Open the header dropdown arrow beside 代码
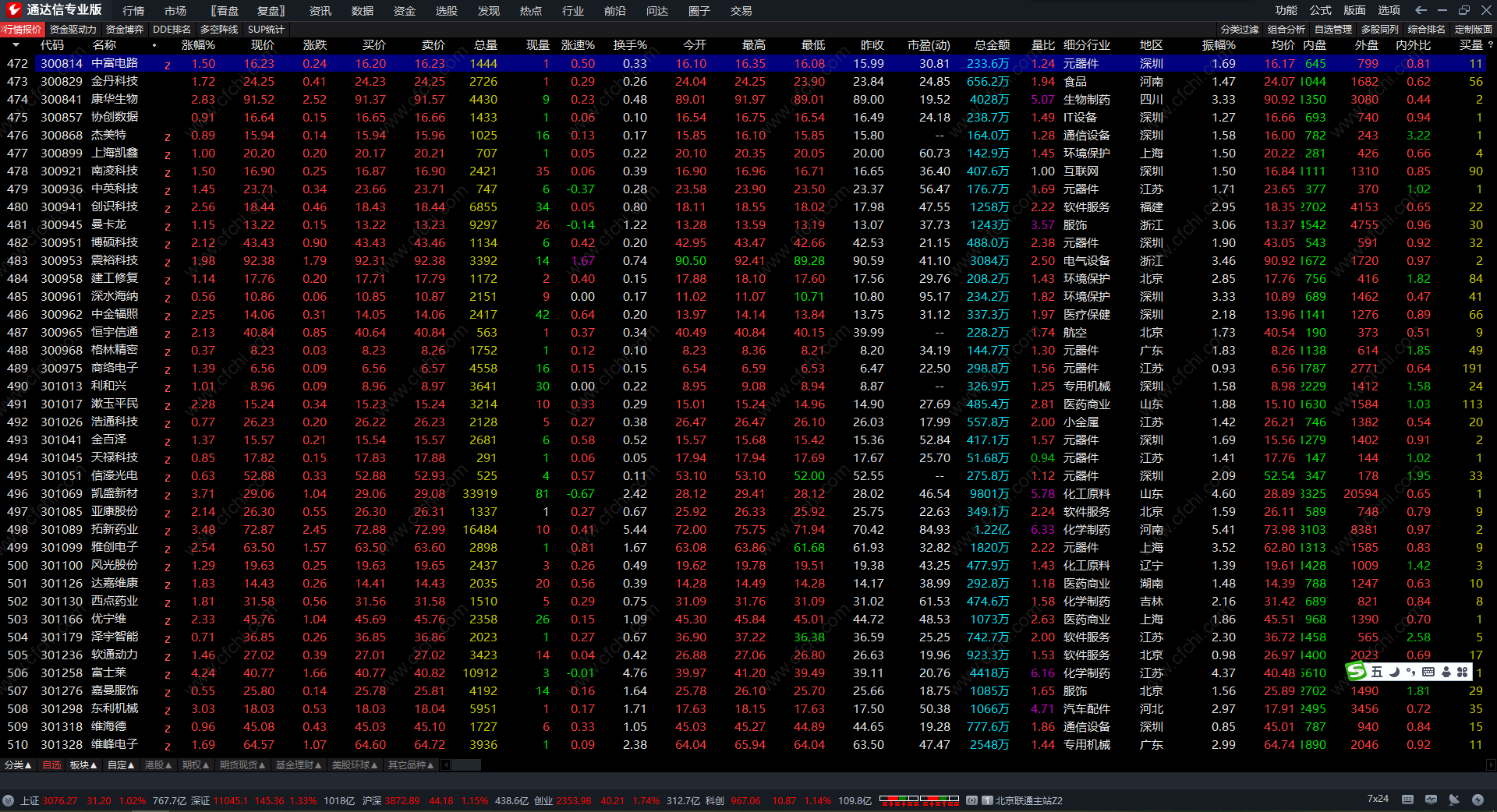 tap(16, 45)
